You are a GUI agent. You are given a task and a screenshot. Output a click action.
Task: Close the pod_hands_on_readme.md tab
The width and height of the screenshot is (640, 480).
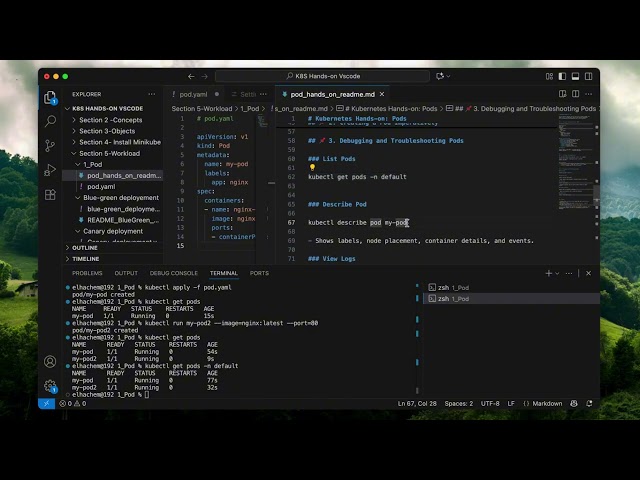pyautogui.click(x=382, y=94)
